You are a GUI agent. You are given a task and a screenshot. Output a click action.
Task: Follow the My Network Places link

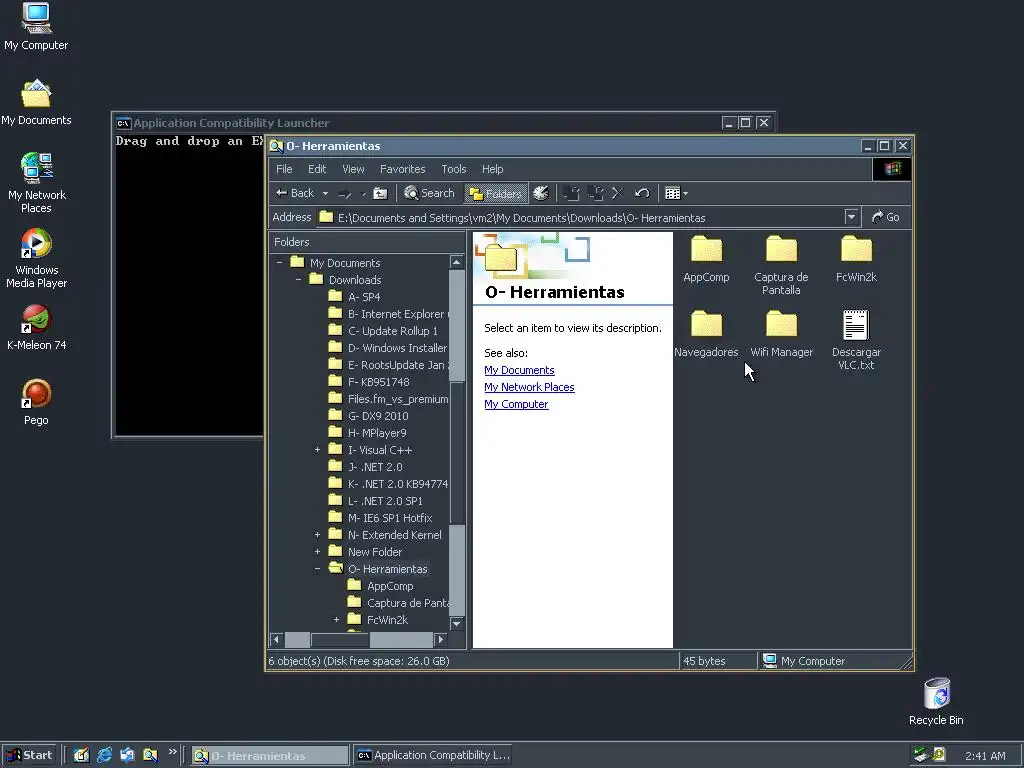[x=529, y=387]
